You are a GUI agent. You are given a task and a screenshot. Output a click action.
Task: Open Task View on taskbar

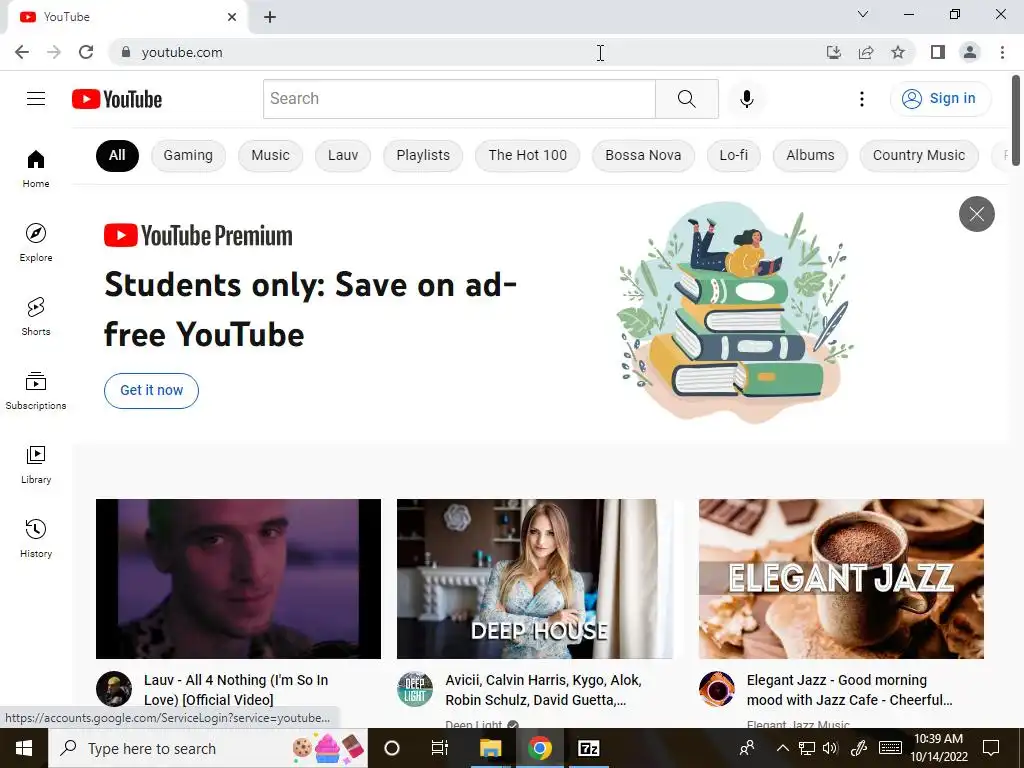click(440, 748)
